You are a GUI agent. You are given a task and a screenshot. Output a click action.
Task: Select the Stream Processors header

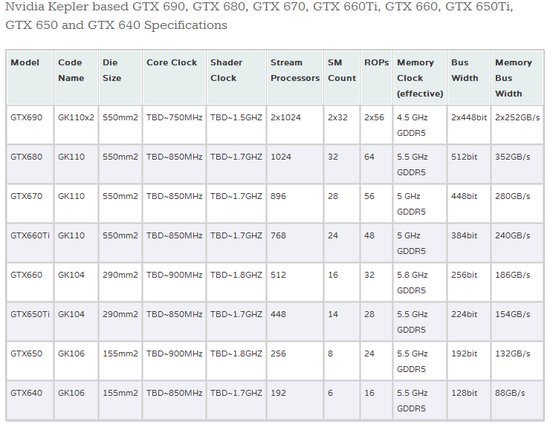(295, 78)
